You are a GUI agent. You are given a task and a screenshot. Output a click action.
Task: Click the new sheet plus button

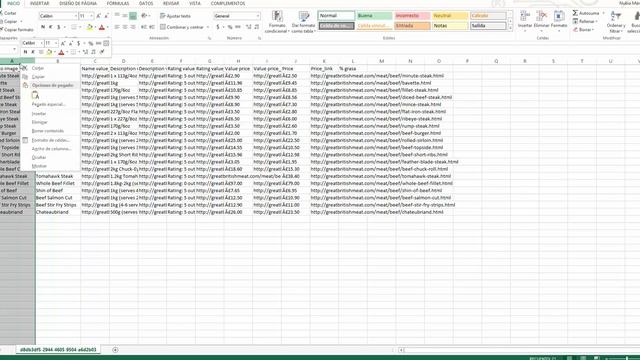tap(115, 350)
